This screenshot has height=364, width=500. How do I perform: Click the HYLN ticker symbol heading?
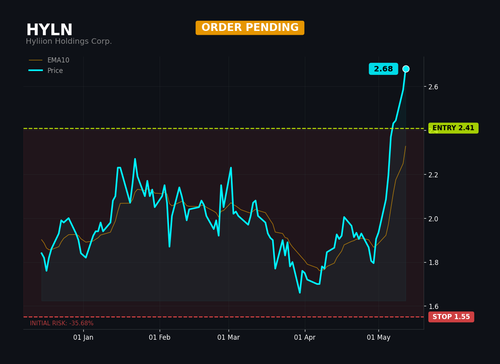(49, 30)
